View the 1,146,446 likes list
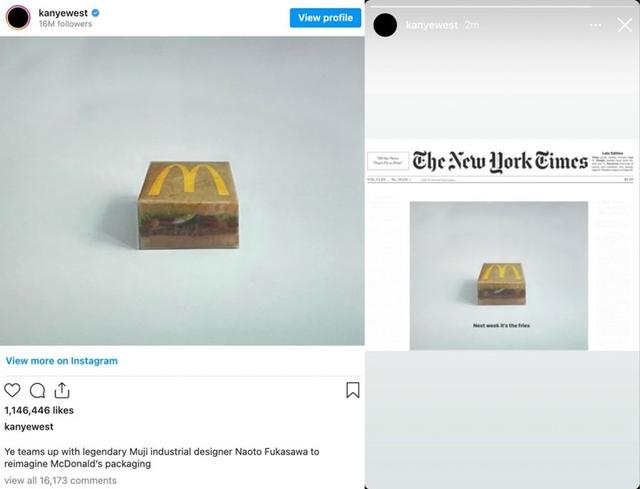This screenshot has height=489, width=640. tap(40, 411)
